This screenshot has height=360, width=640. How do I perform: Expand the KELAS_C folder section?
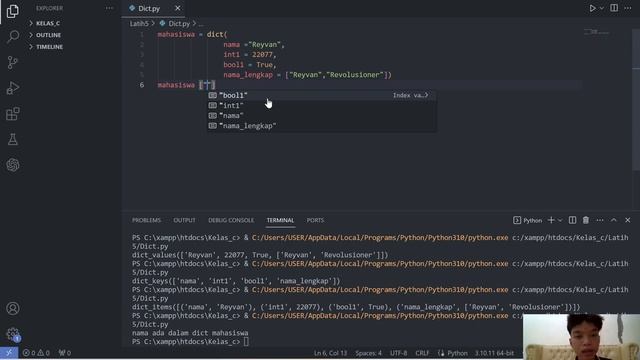tap(48, 23)
